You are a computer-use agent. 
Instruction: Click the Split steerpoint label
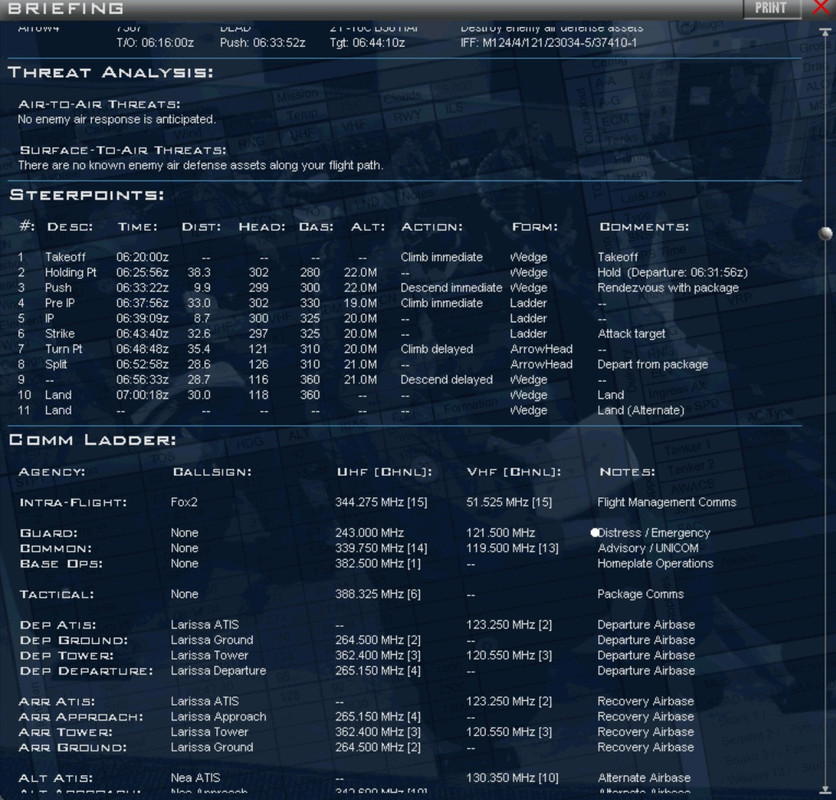[x=56, y=365]
